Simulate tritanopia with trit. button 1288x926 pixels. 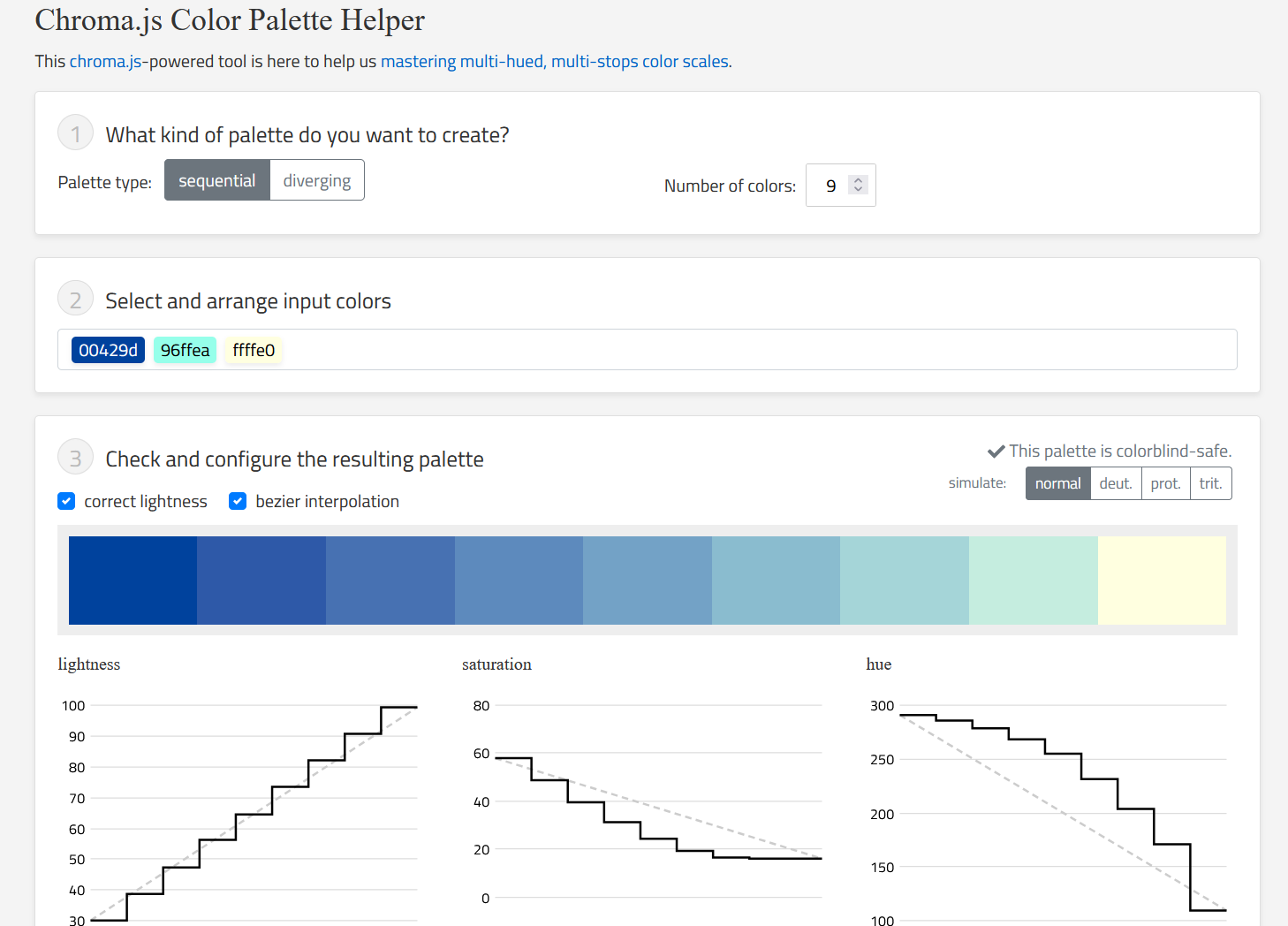[x=1210, y=483]
